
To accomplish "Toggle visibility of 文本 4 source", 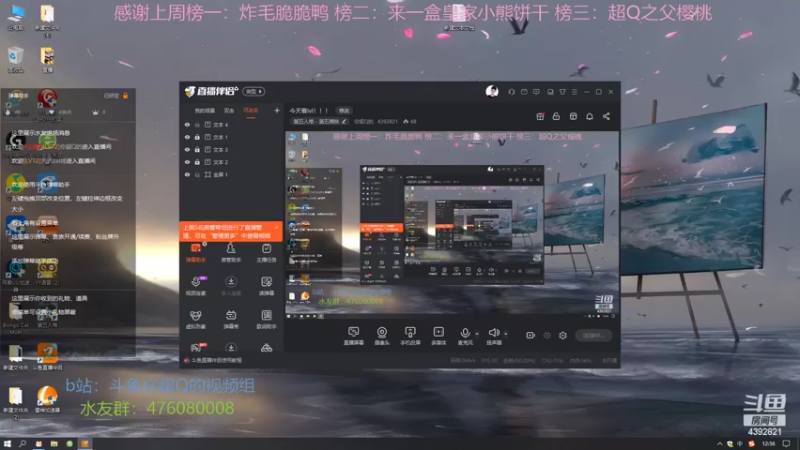I will (x=187, y=124).
